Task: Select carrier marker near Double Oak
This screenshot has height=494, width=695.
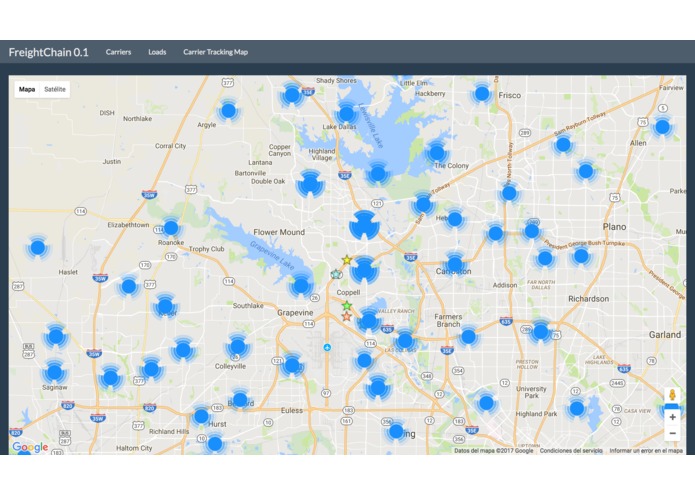Action: 310,183
